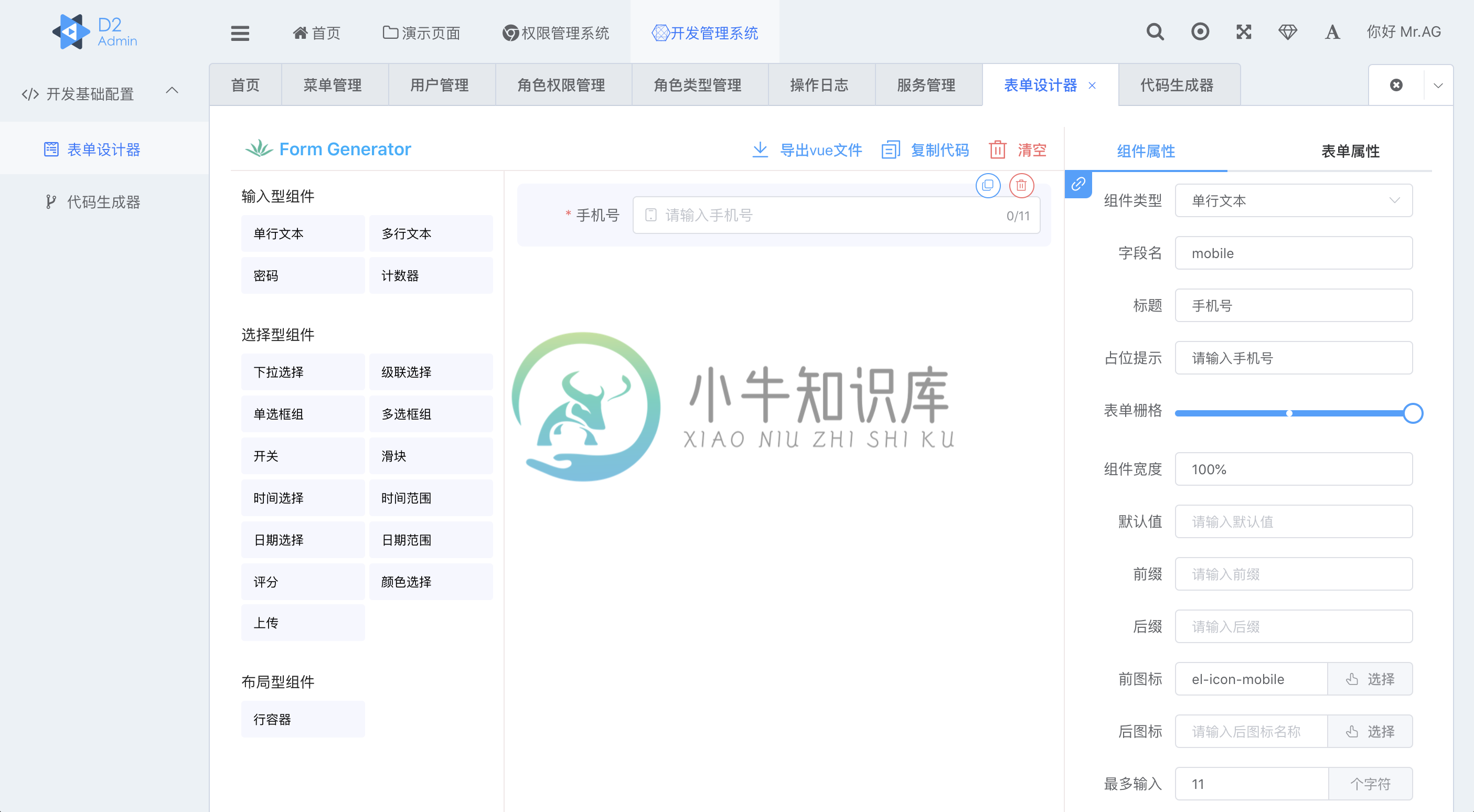Viewport: 1474px width, 812px height.
Task: Click the 组件宽度 field showing 100%
Action: point(1293,469)
